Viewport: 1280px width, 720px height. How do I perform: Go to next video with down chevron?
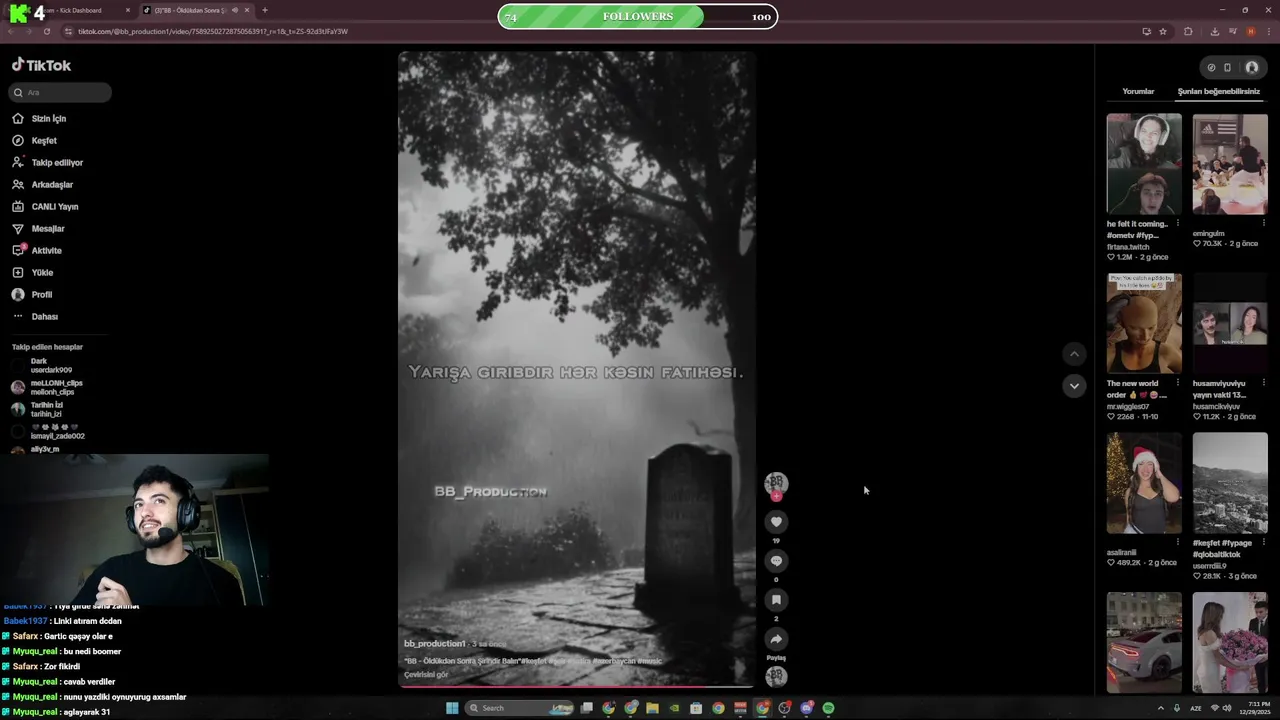pyautogui.click(x=1074, y=386)
